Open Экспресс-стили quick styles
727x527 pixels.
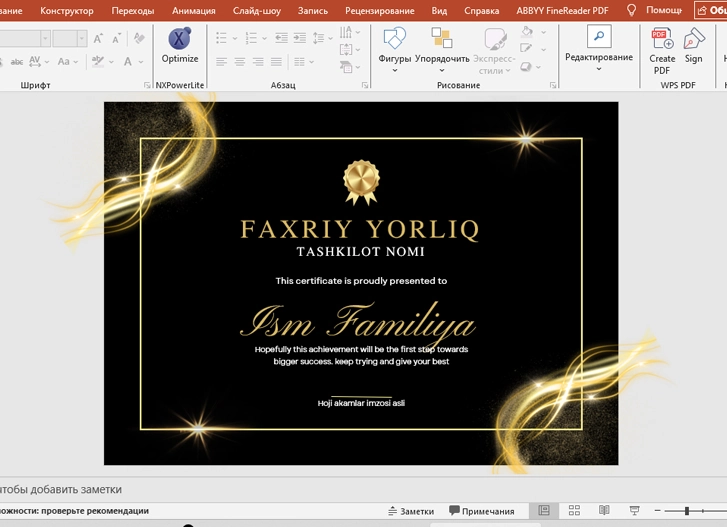pos(494,50)
